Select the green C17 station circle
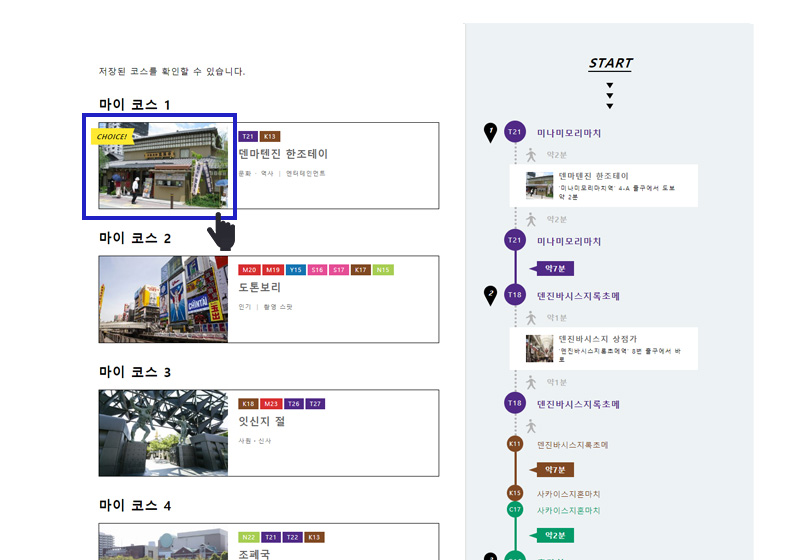 pos(515,509)
